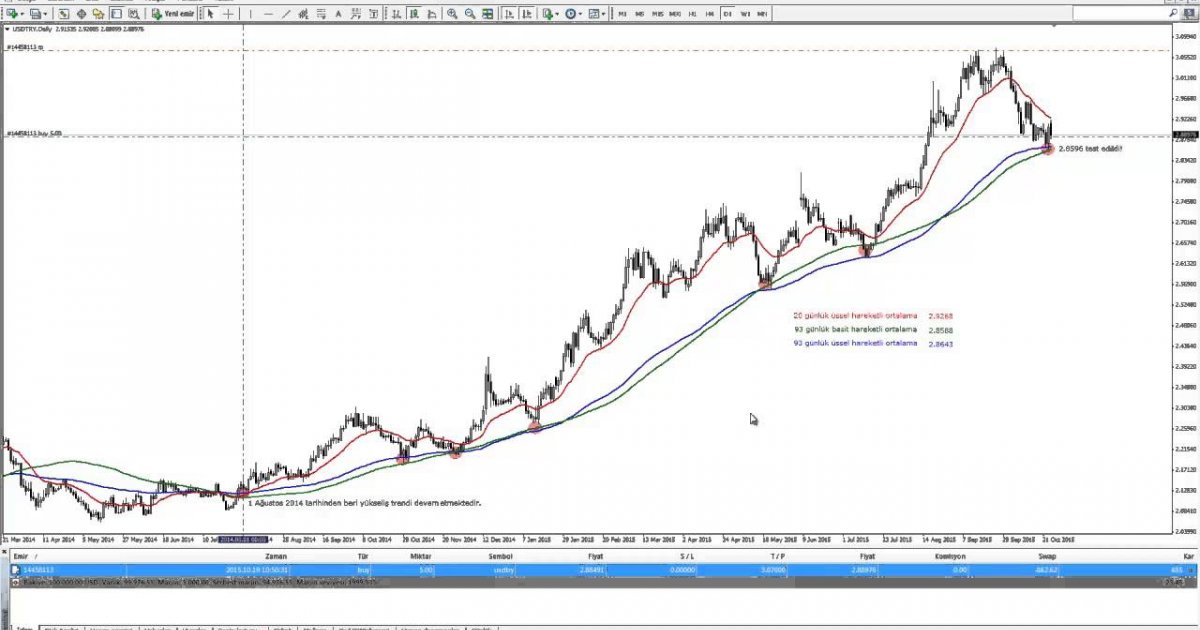
Task: Switch to candlestick chart display
Action: (414, 14)
